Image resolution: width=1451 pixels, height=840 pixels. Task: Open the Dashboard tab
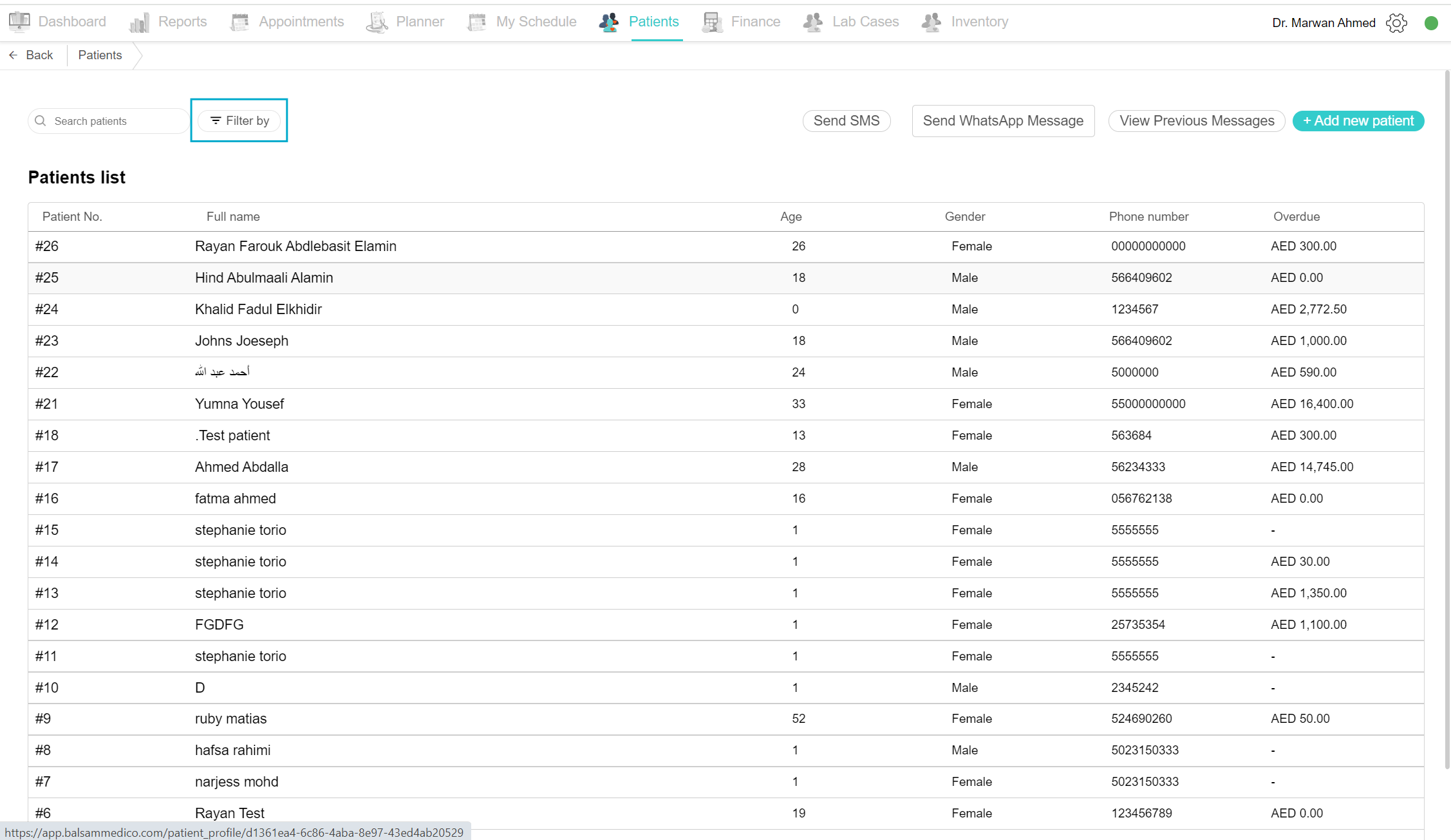[72, 22]
